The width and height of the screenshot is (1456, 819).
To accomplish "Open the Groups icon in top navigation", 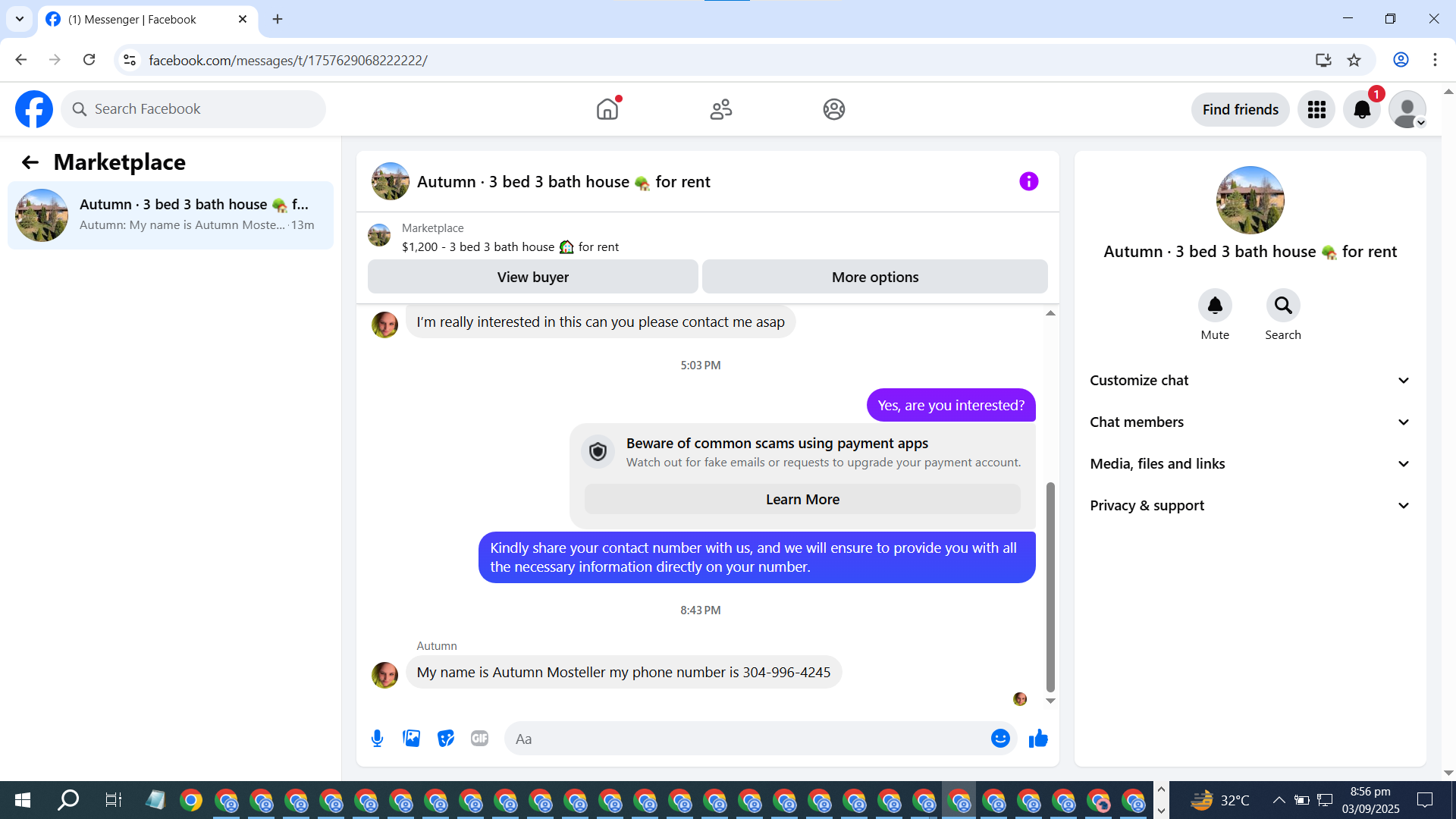I will [834, 109].
